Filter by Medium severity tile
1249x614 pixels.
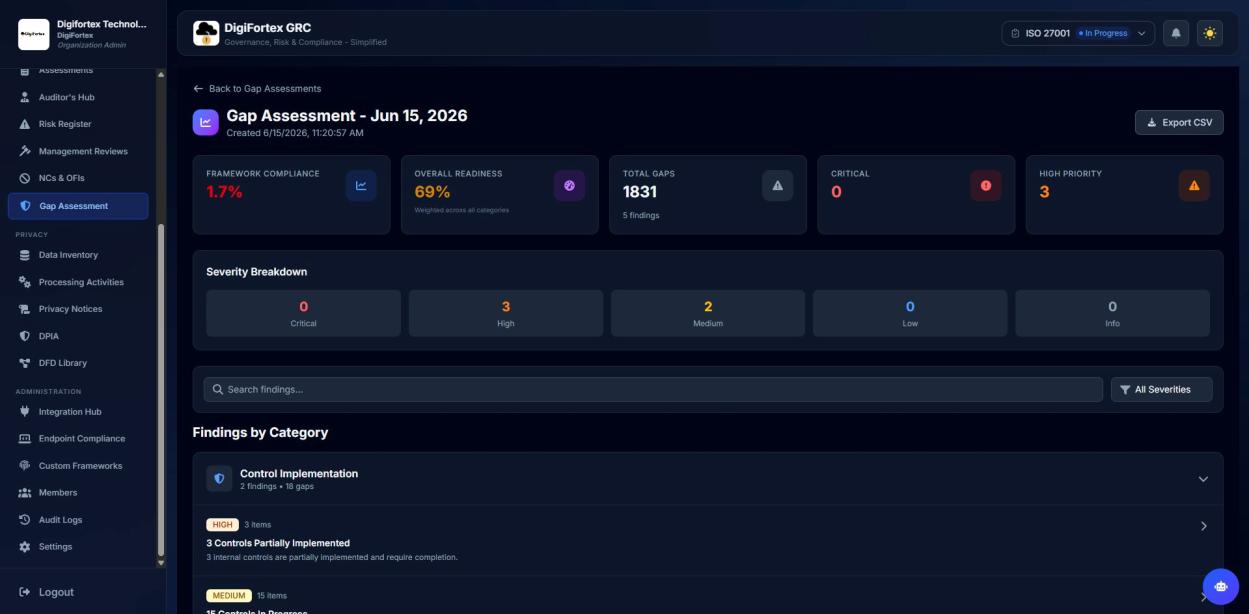coord(708,313)
